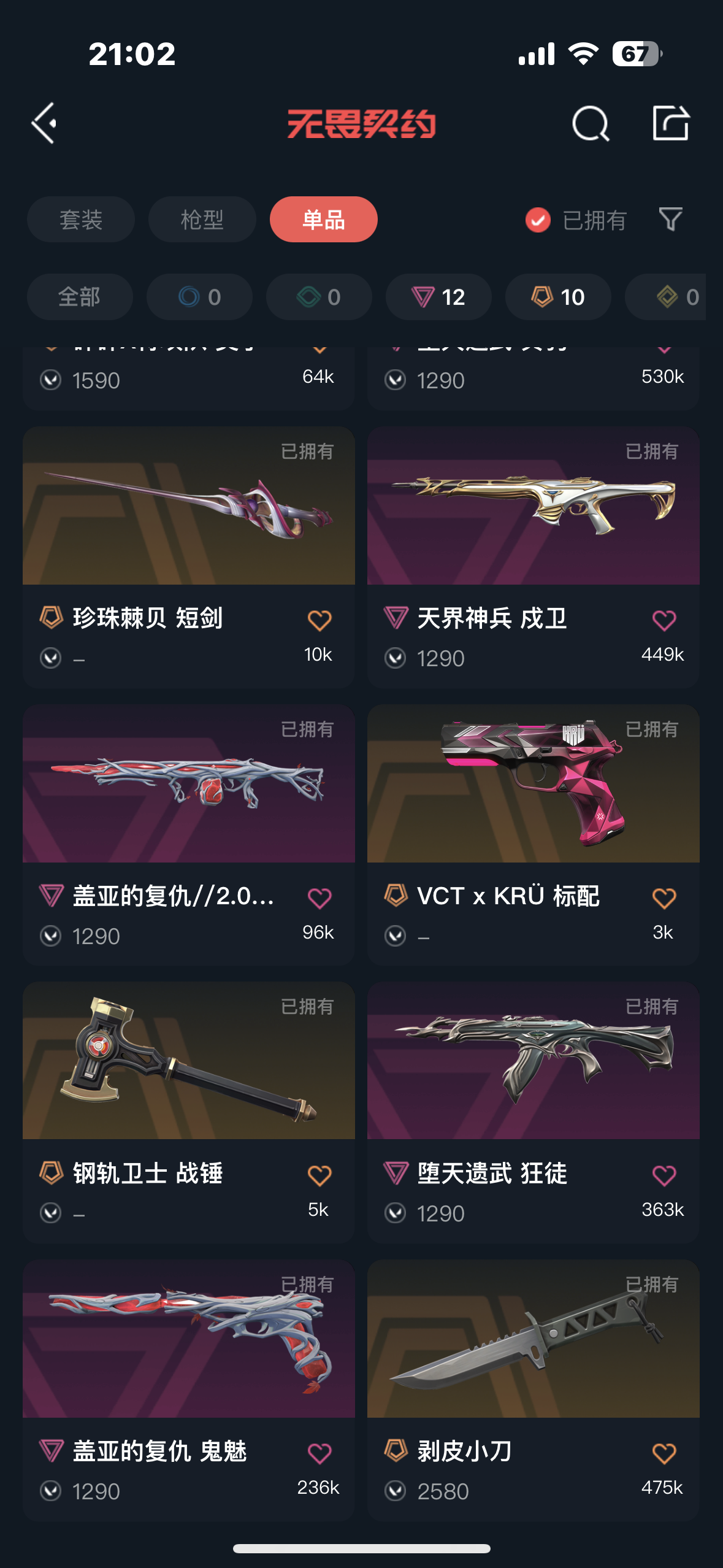723x1568 pixels.
Task: Favorite the 珍珠棘贝 短剑 heart icon
Action: tap(319, 620)
